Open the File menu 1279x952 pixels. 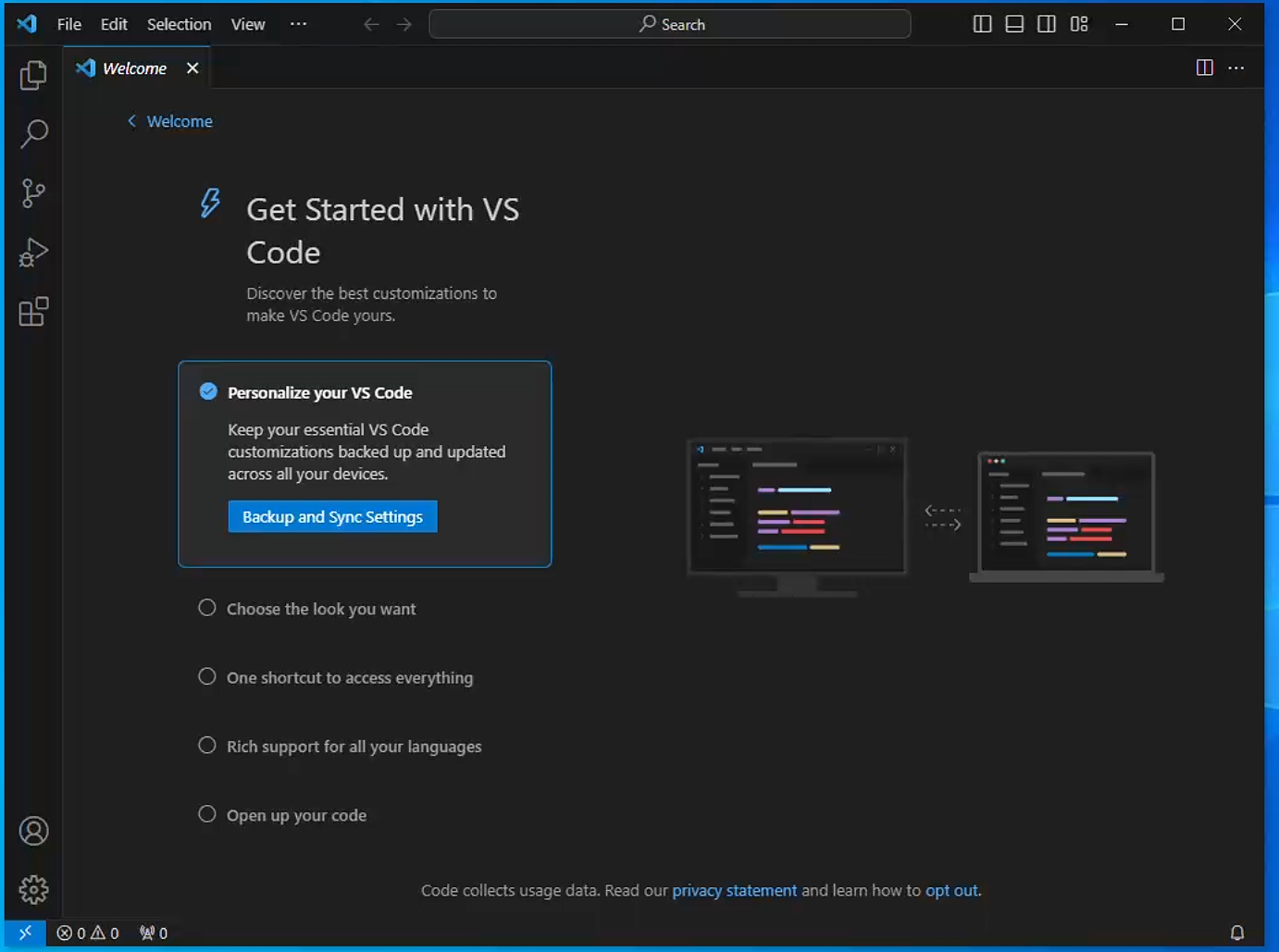click(69, 24)
